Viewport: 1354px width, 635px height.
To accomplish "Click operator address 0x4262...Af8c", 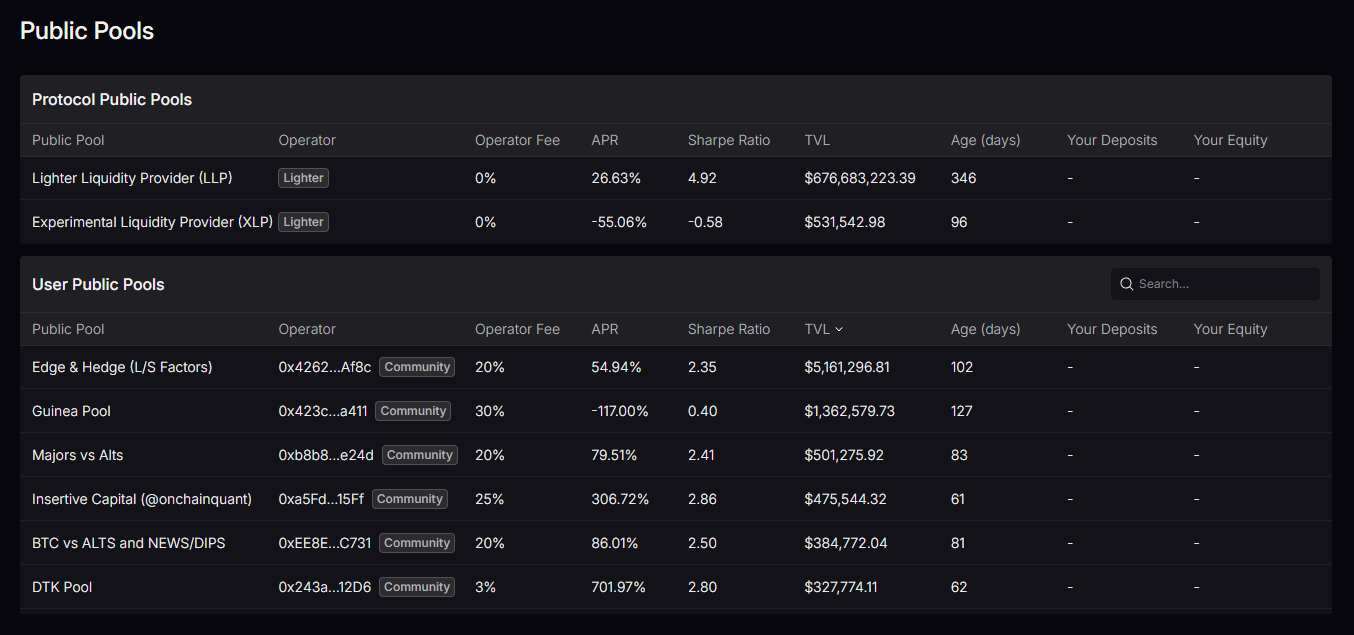I will tap(324, 367).
